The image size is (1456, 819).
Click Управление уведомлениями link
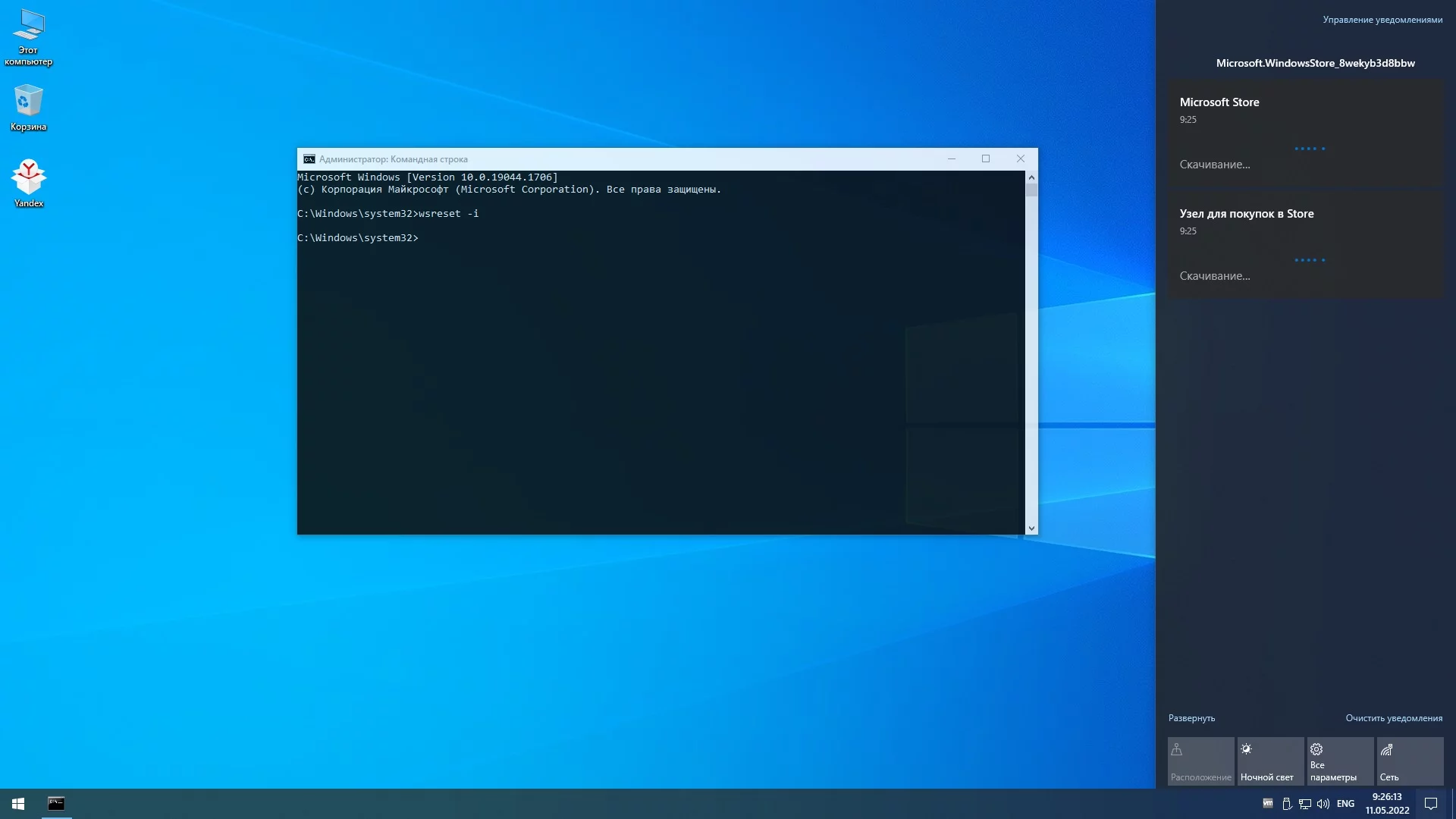pos(1382,20)
